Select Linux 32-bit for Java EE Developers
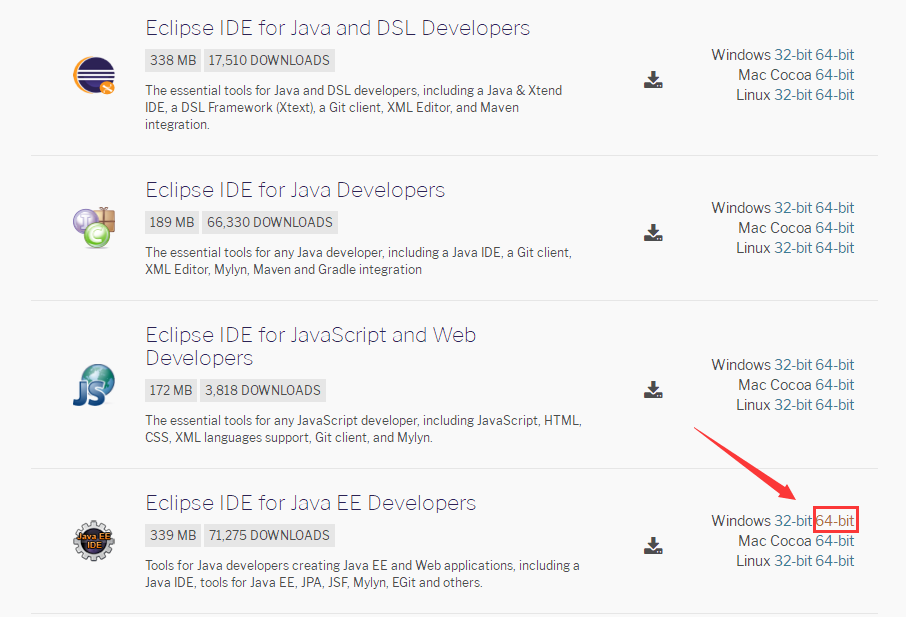Image resolution: width=906 pixels, height=617 pixels. (x=793, y=561)
